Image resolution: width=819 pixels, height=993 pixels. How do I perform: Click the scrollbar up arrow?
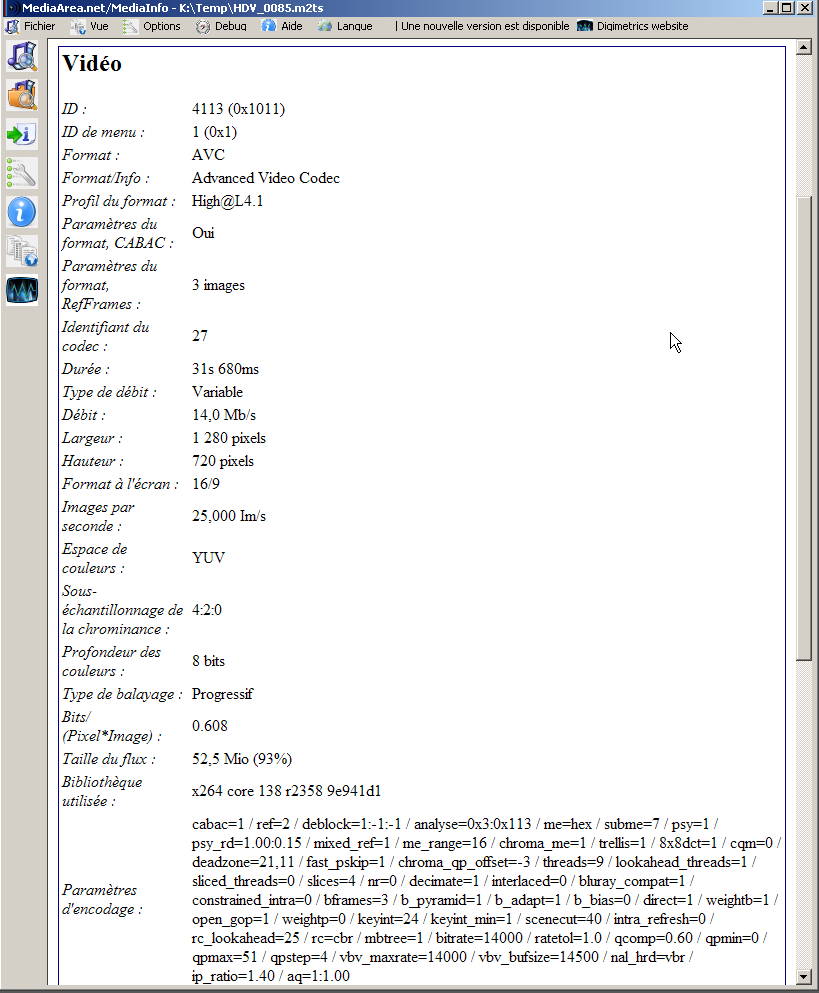804,47
